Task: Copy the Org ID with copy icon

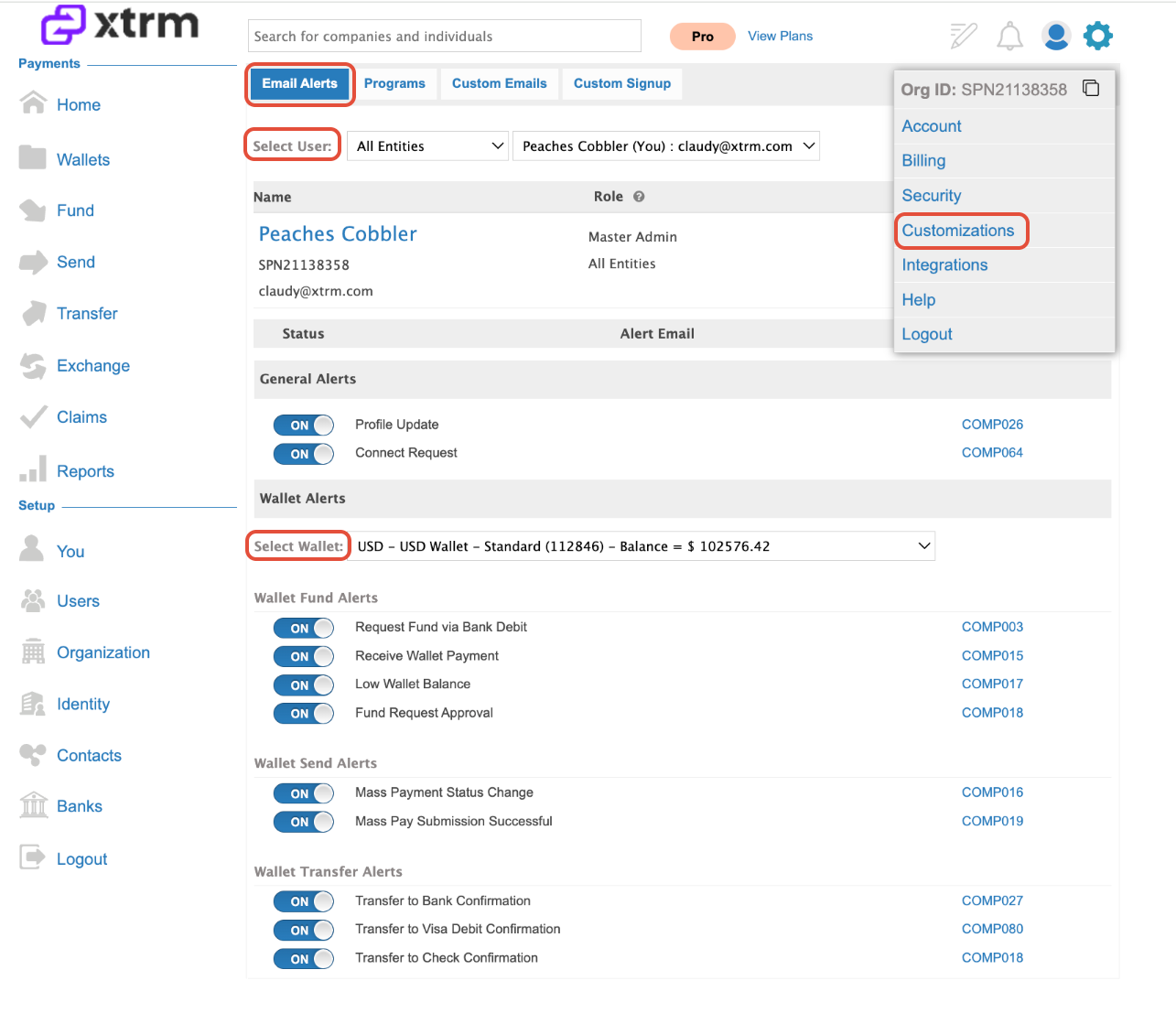Action: (x=1091, y=88)
